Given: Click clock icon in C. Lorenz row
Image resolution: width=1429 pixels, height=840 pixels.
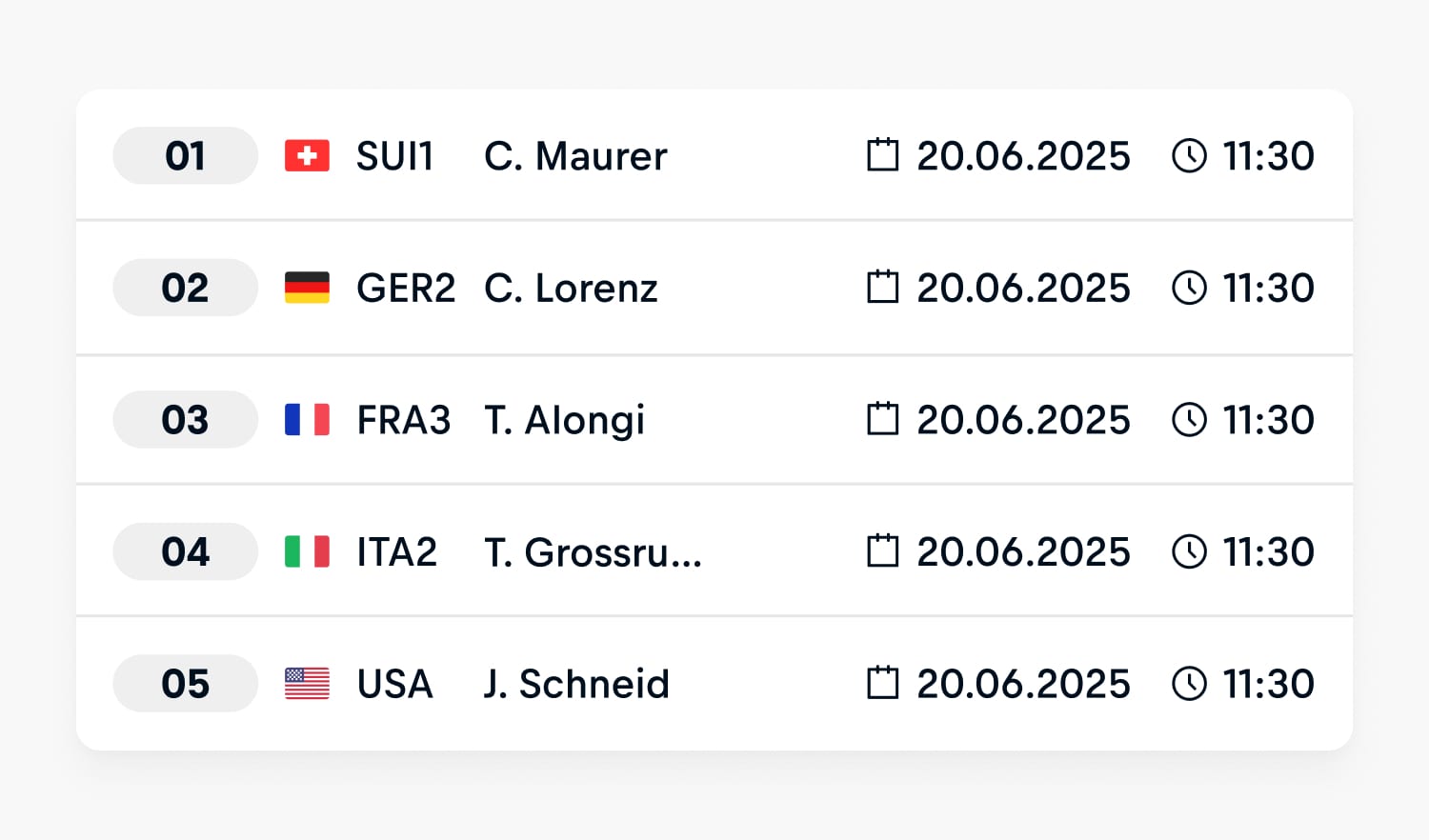Looking at the screenshot, I should tap(1189, 288).
